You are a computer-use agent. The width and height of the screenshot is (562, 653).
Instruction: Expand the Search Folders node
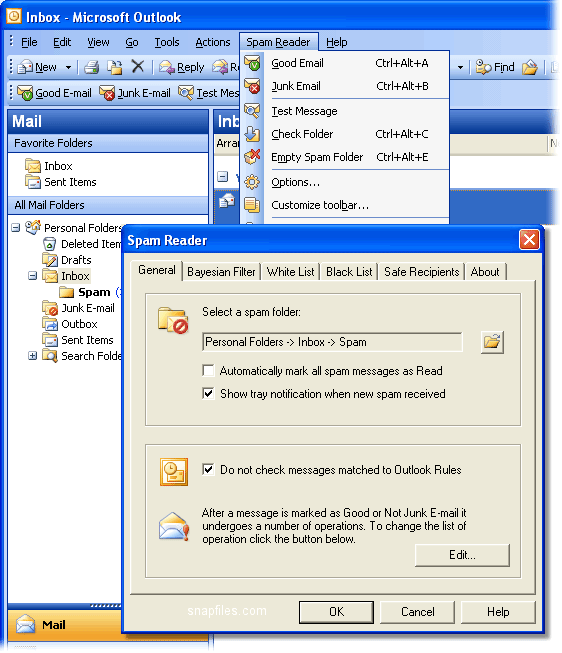pos(32,356)
